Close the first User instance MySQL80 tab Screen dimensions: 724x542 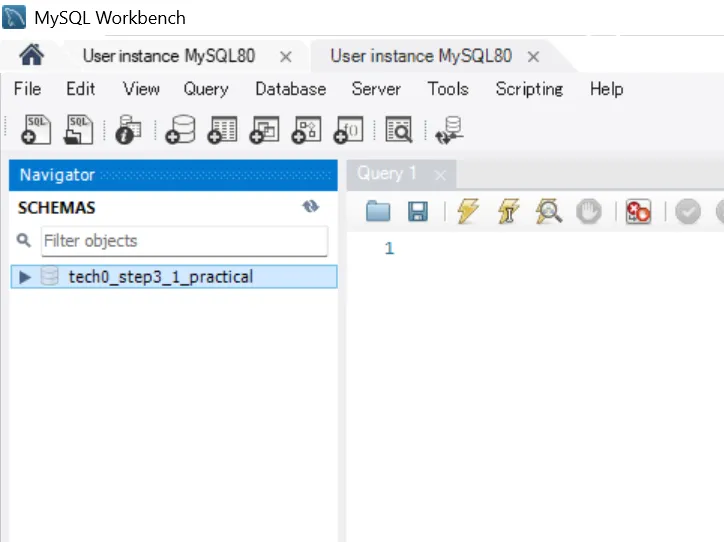[286, 57]
